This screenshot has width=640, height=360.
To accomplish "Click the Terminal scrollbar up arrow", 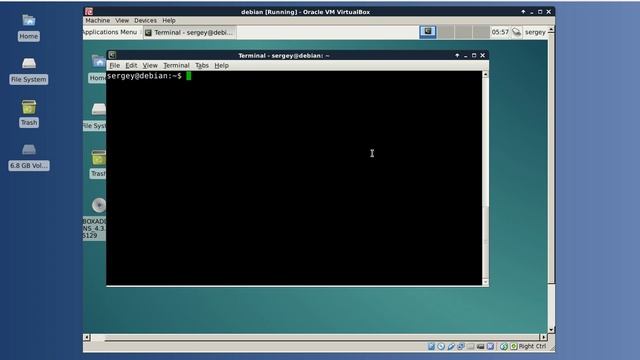I will 485,74.
